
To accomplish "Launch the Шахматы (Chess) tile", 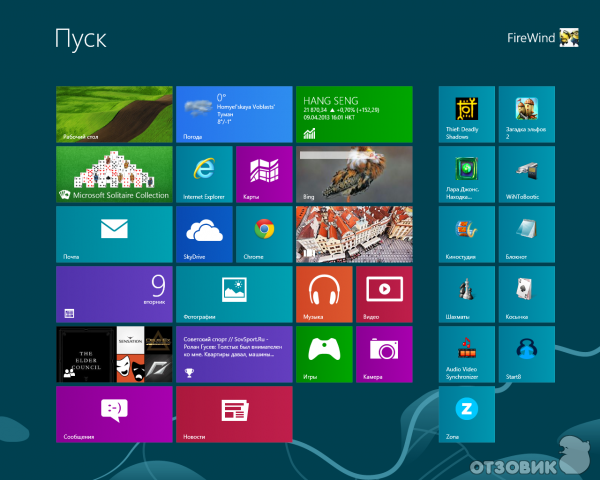I will point(466,294).
